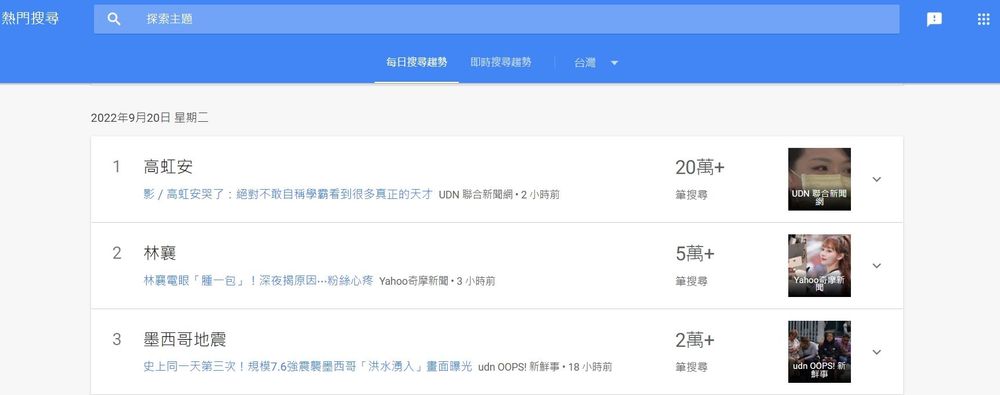
Task: Click udn OOPS! 新鮮事 • 18 小時前 text
Action: click(545, 367)
